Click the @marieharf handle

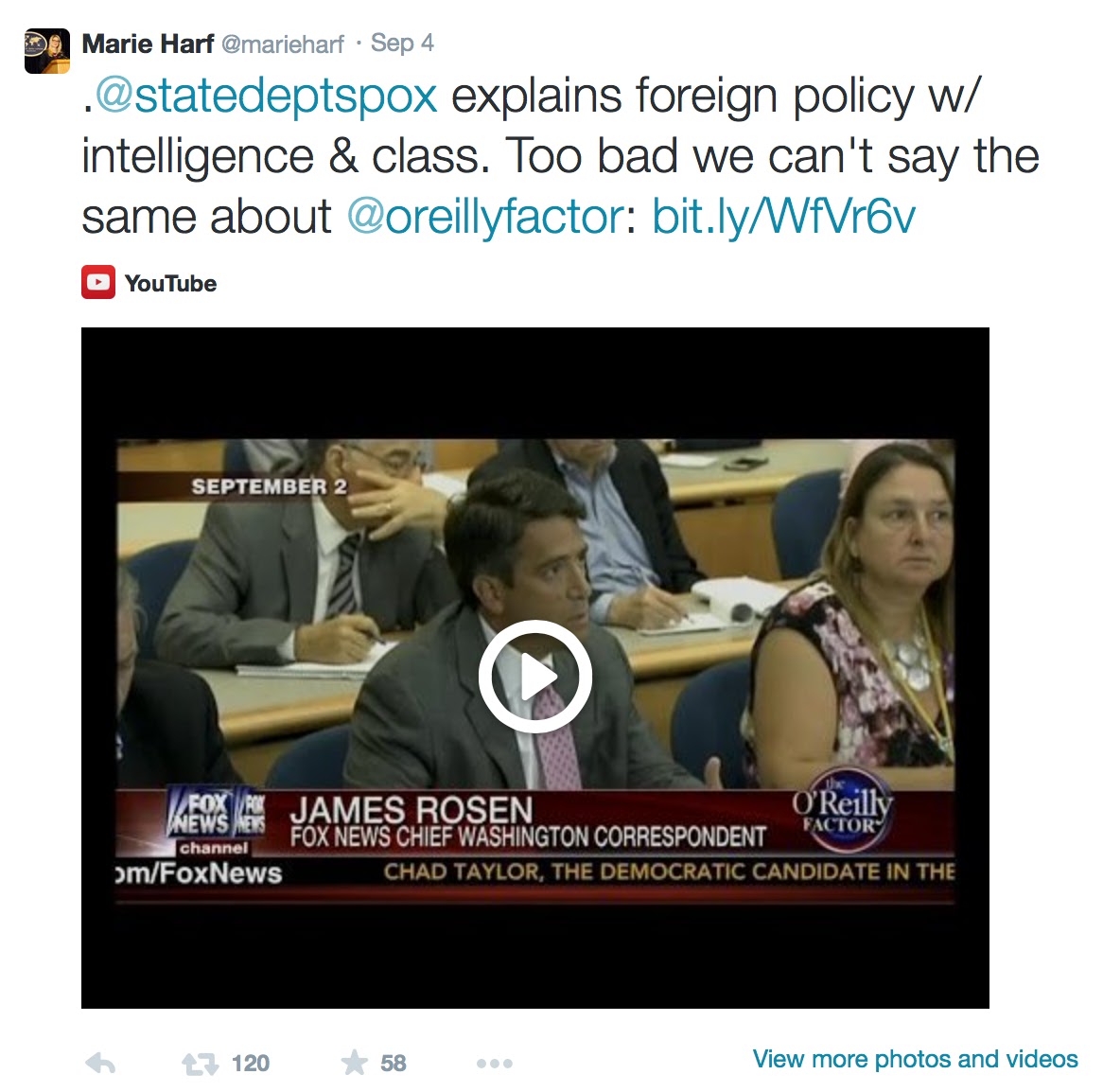coord(283,44)
